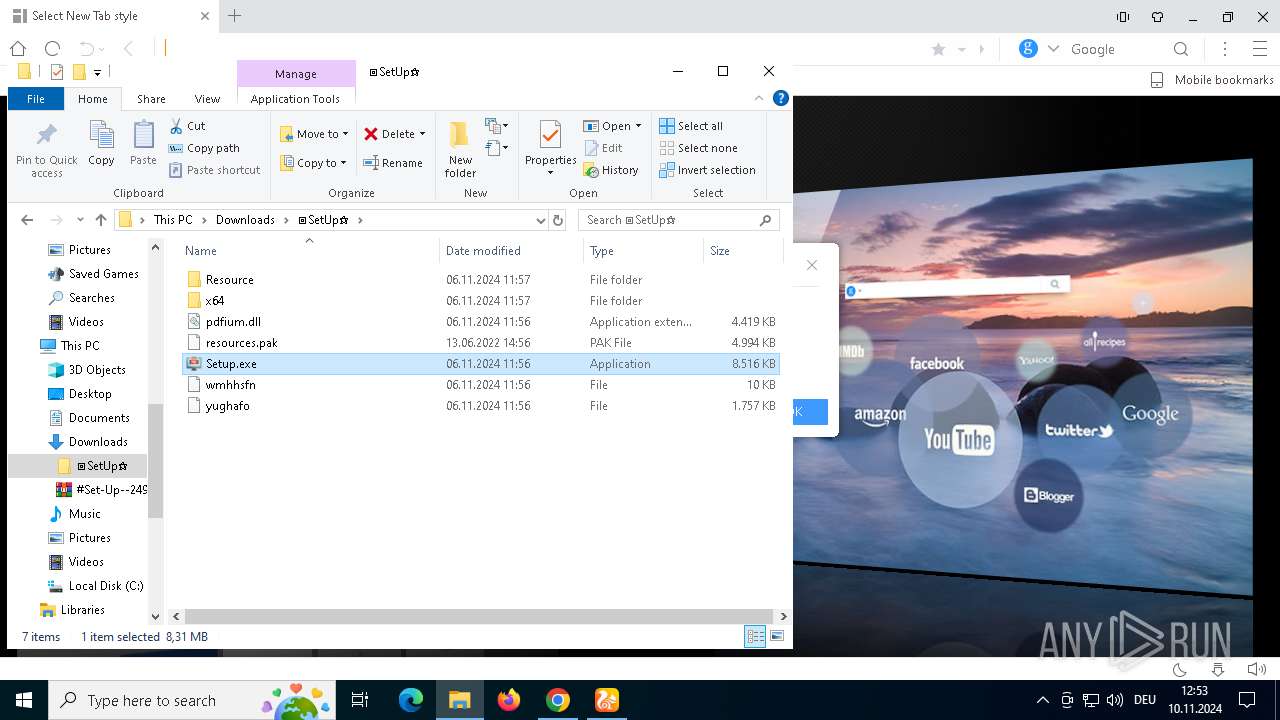Reload the page in the browser window
The image size is (1280, 720).
[x=52, y=48]
